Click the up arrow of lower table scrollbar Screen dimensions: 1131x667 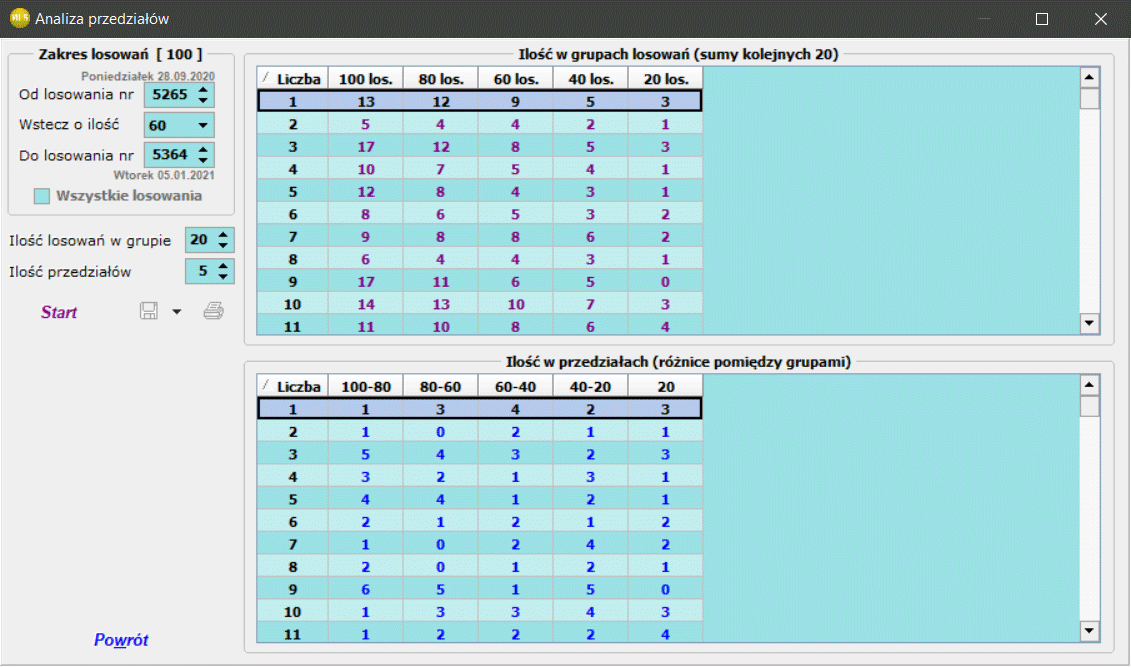tap(1089, 384)
